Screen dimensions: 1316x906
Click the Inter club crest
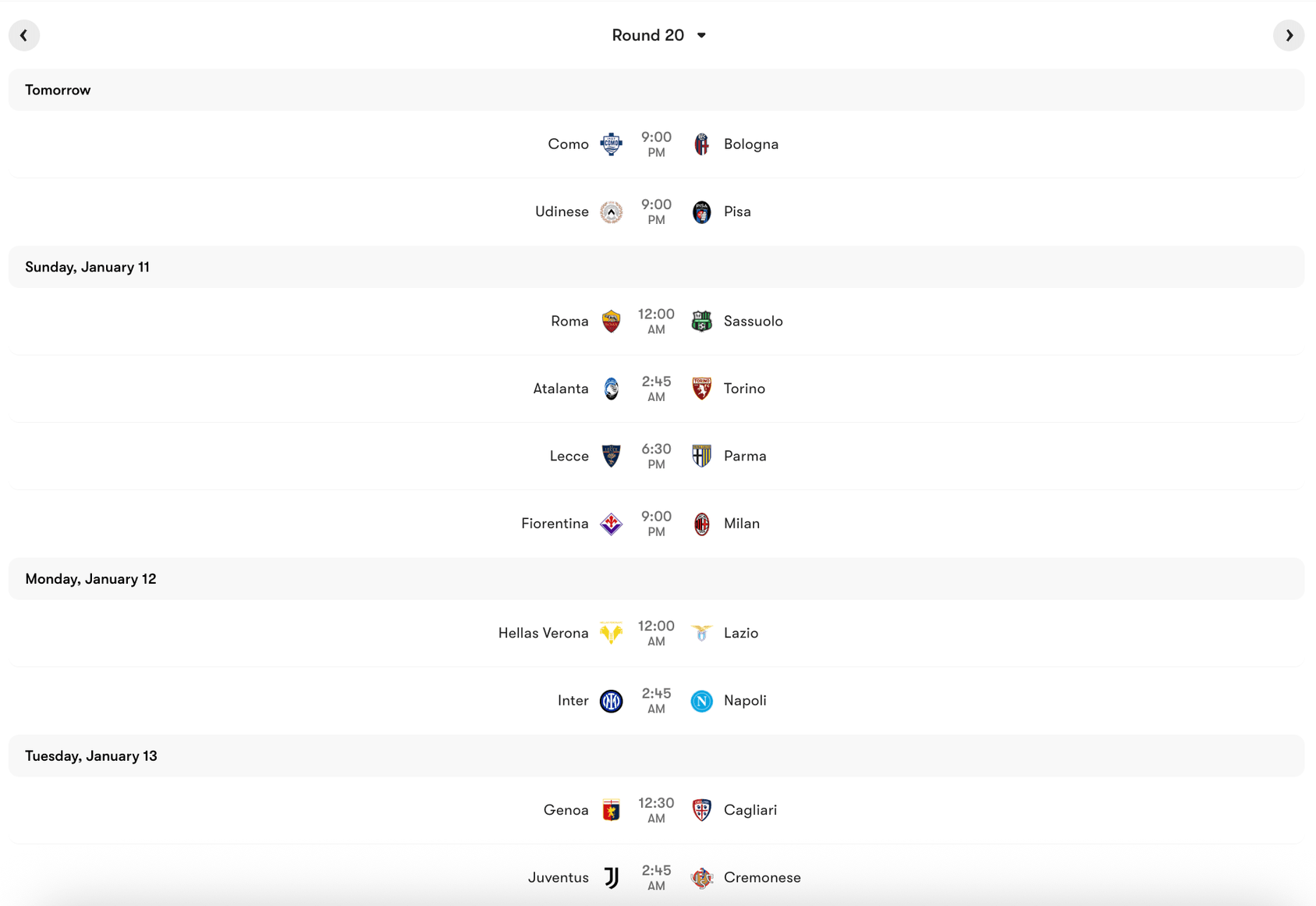pos(612,700)
